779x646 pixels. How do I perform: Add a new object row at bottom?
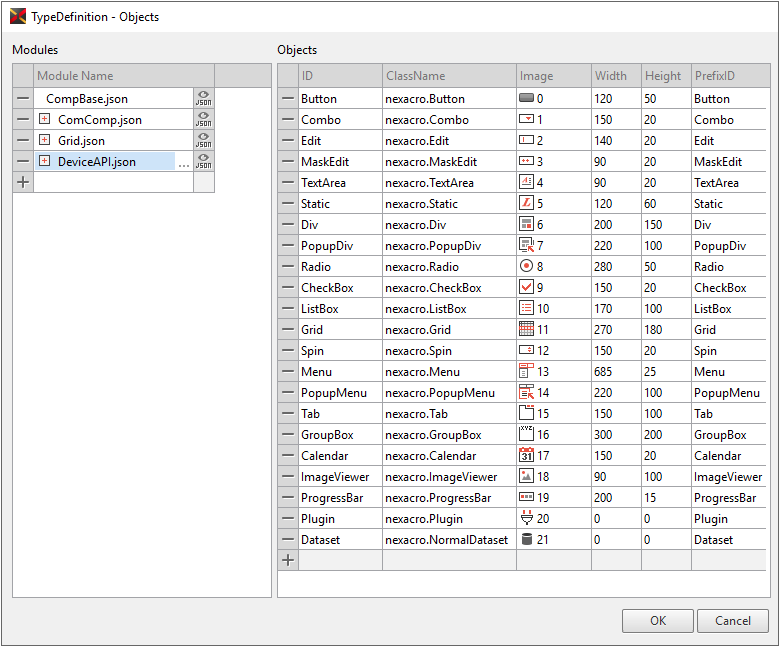click(x=288, y=560)
